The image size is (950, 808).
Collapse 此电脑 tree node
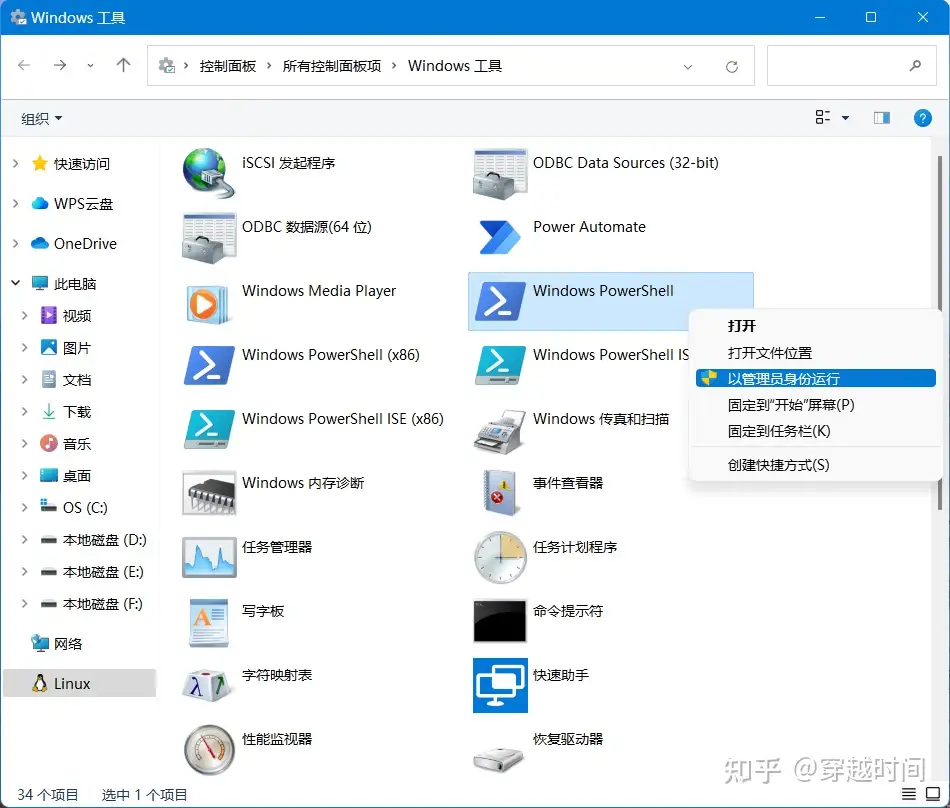16,283
